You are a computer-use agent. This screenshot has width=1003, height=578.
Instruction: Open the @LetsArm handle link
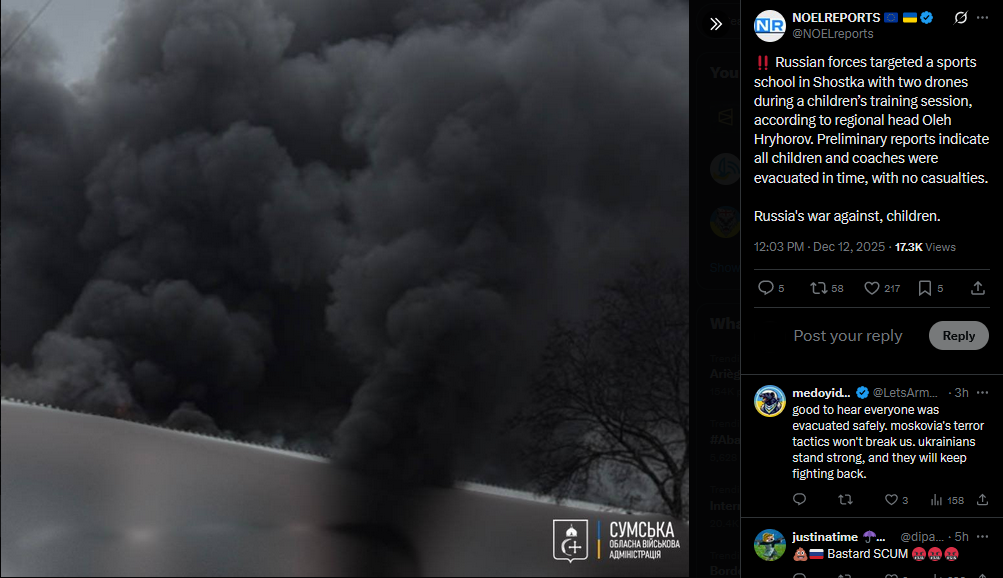pos(904,393)
